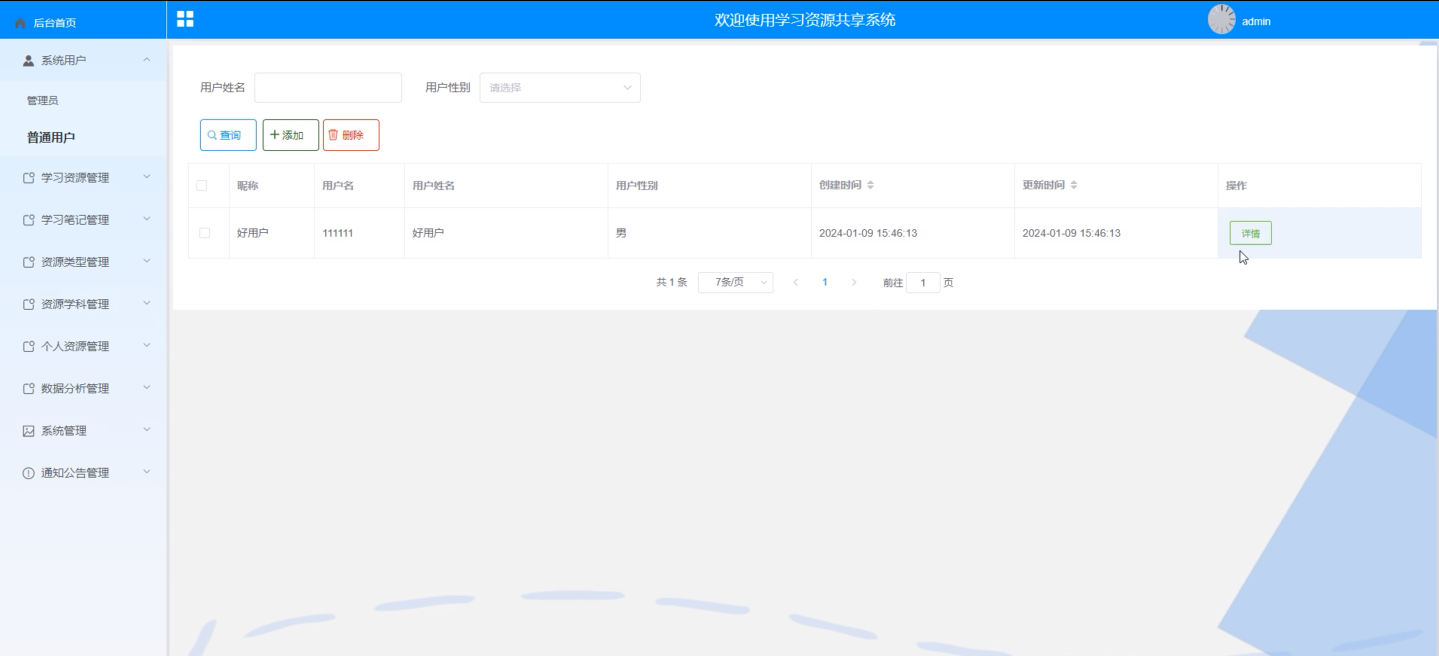
Task: Open the 学习资源管理 menu label
Action: point(75,178)
